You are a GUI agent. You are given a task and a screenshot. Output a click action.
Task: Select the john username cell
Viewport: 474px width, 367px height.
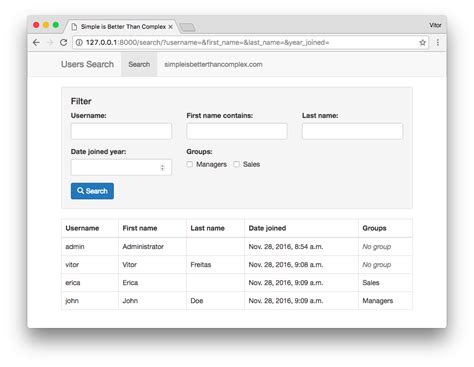[90, 301]
